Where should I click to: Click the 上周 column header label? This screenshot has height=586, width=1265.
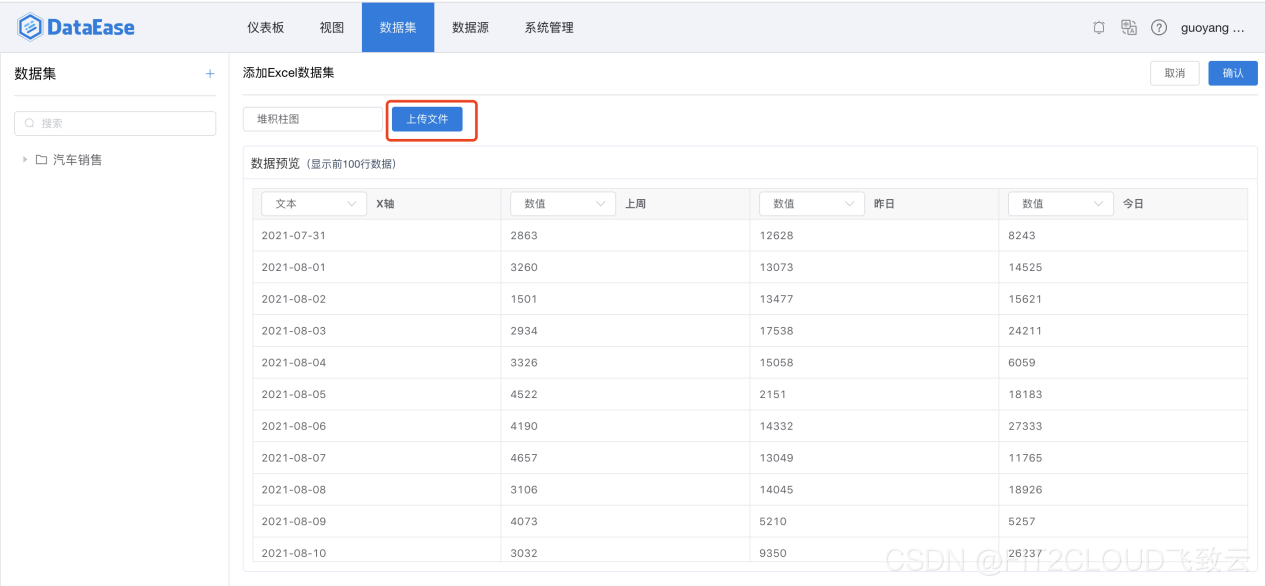[x=636, y=203]
